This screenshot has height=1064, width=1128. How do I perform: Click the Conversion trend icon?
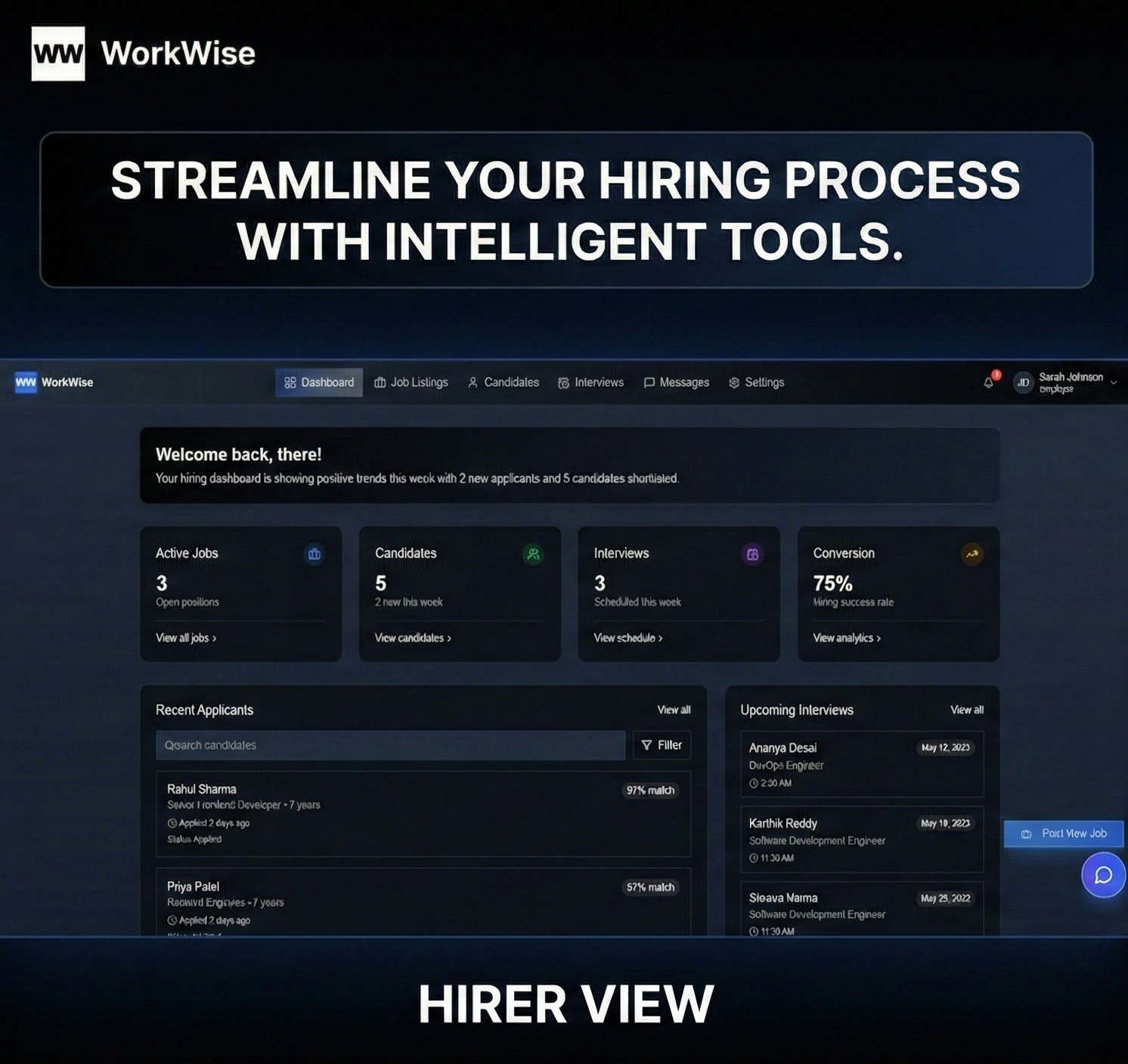[972, 554]
